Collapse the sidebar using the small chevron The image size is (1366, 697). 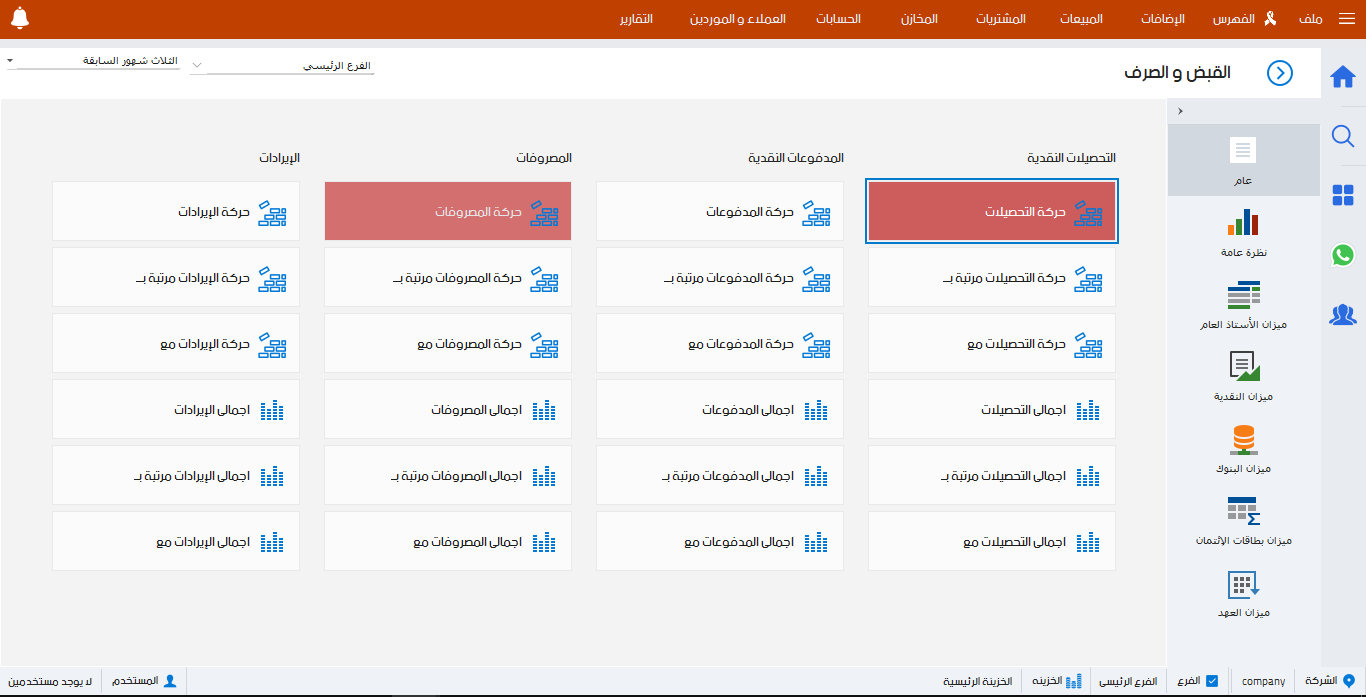pos(1180,111)
